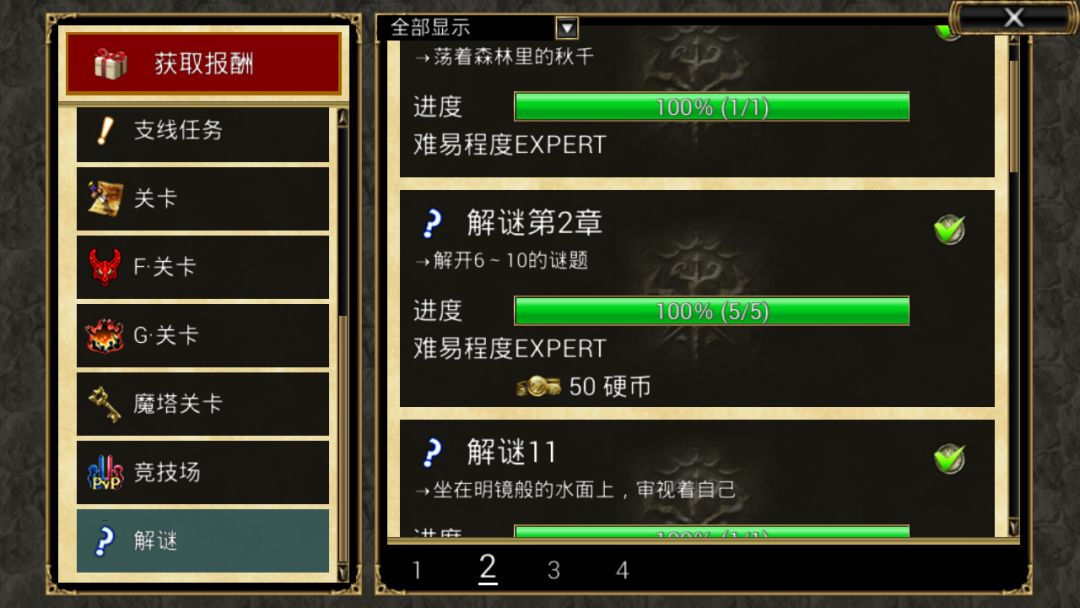Image resolution: width=1080 pixels, height=608 pixels.
Task: Click the flaming monster G·关卡 icon
Action: click(105, 335)
